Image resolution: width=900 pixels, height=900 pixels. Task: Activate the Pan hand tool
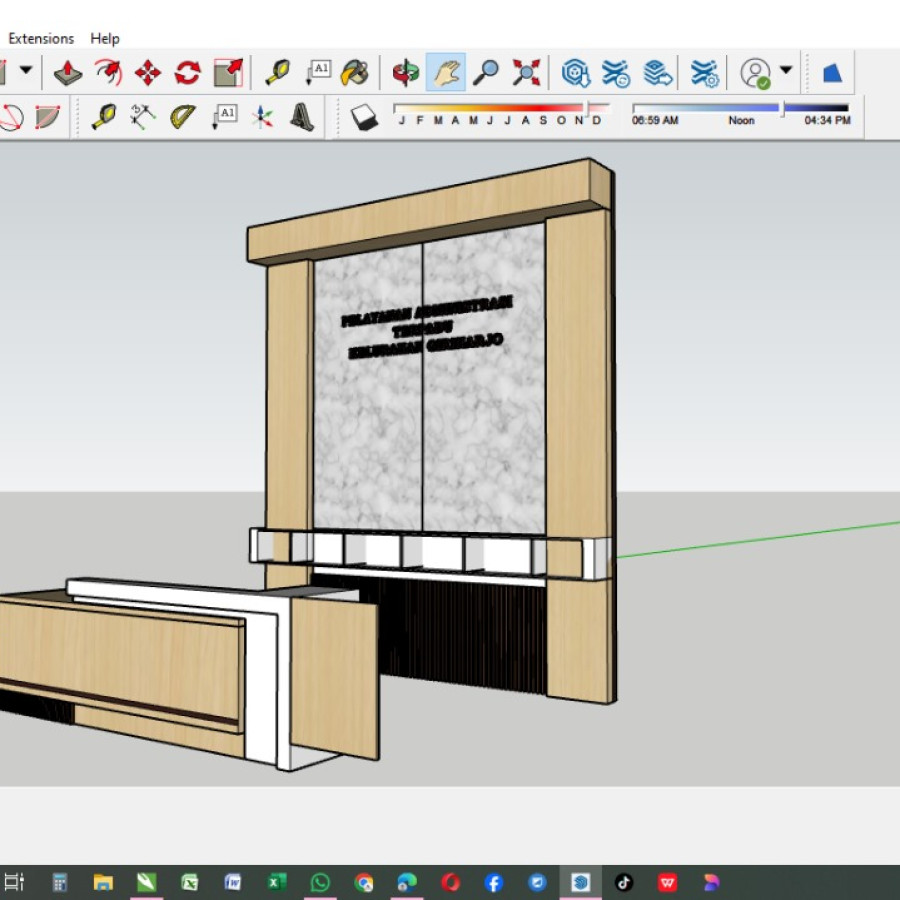pos(446,73)
